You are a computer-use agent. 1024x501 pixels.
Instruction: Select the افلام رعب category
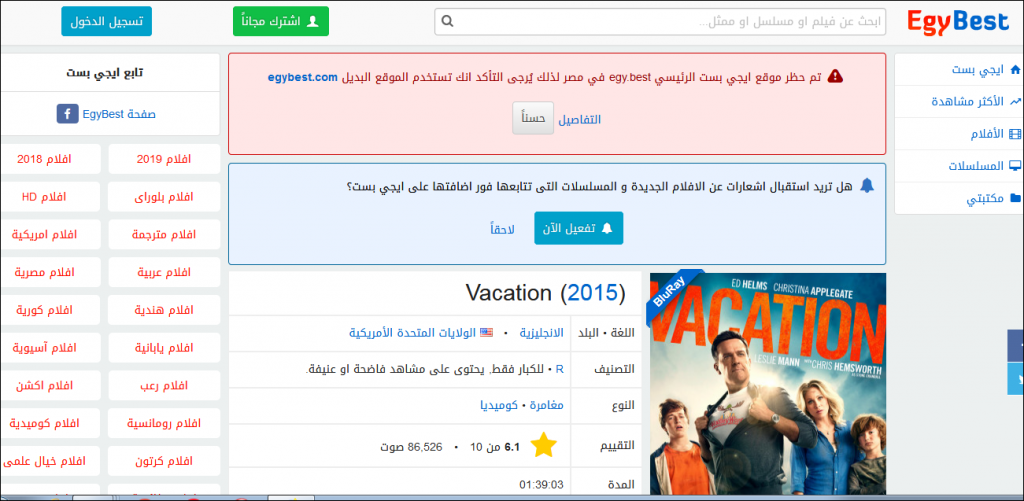[163, 385]
